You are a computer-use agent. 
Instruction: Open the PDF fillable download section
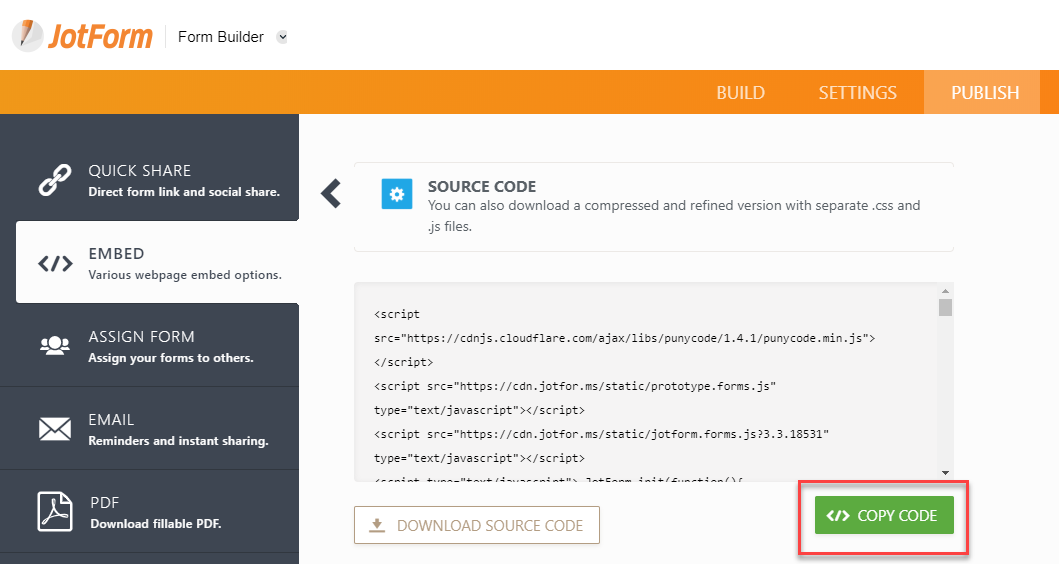tap(149, 512)
